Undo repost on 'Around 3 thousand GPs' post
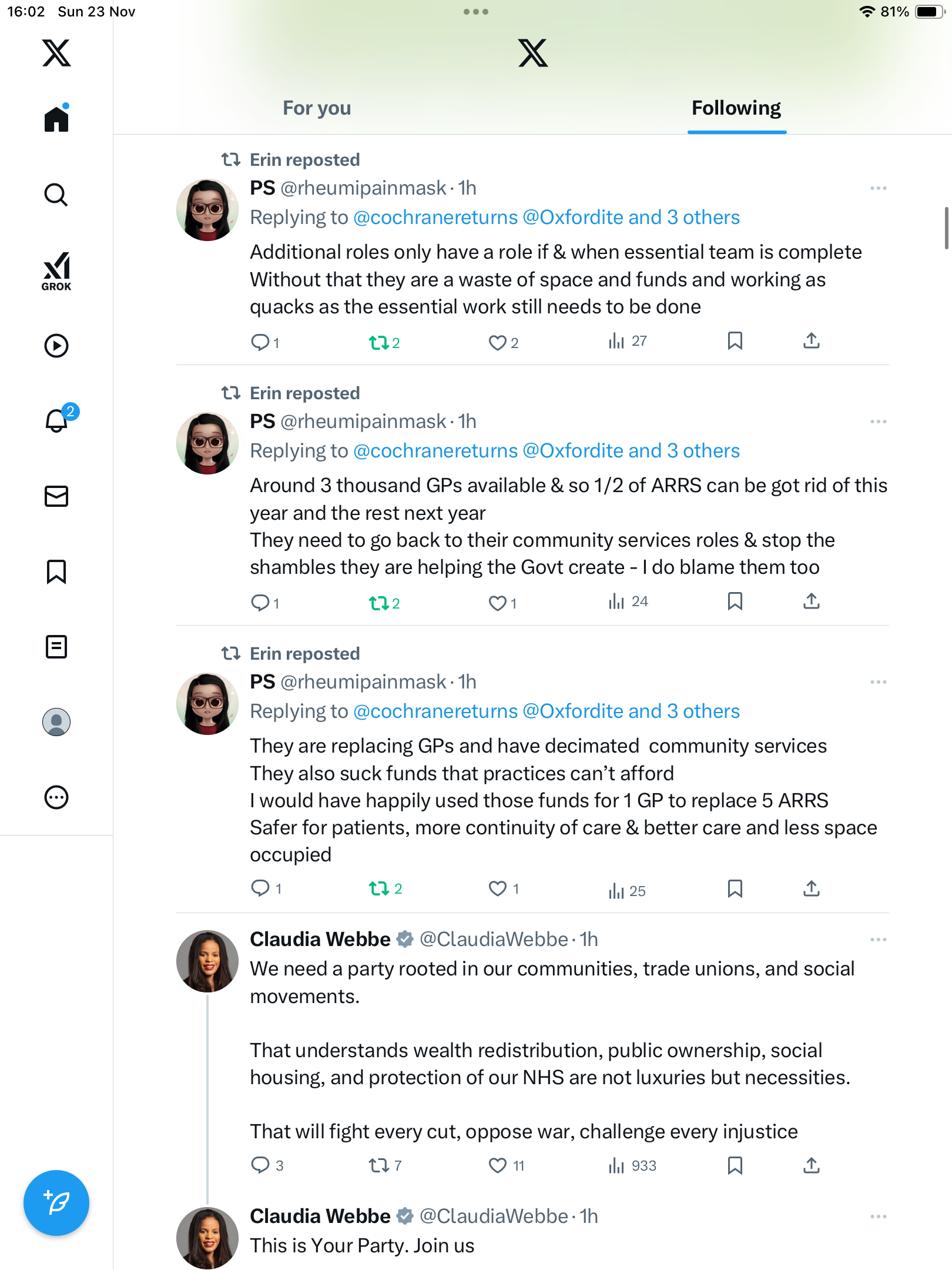This screenshot has width=952, height=1270. 379,603
